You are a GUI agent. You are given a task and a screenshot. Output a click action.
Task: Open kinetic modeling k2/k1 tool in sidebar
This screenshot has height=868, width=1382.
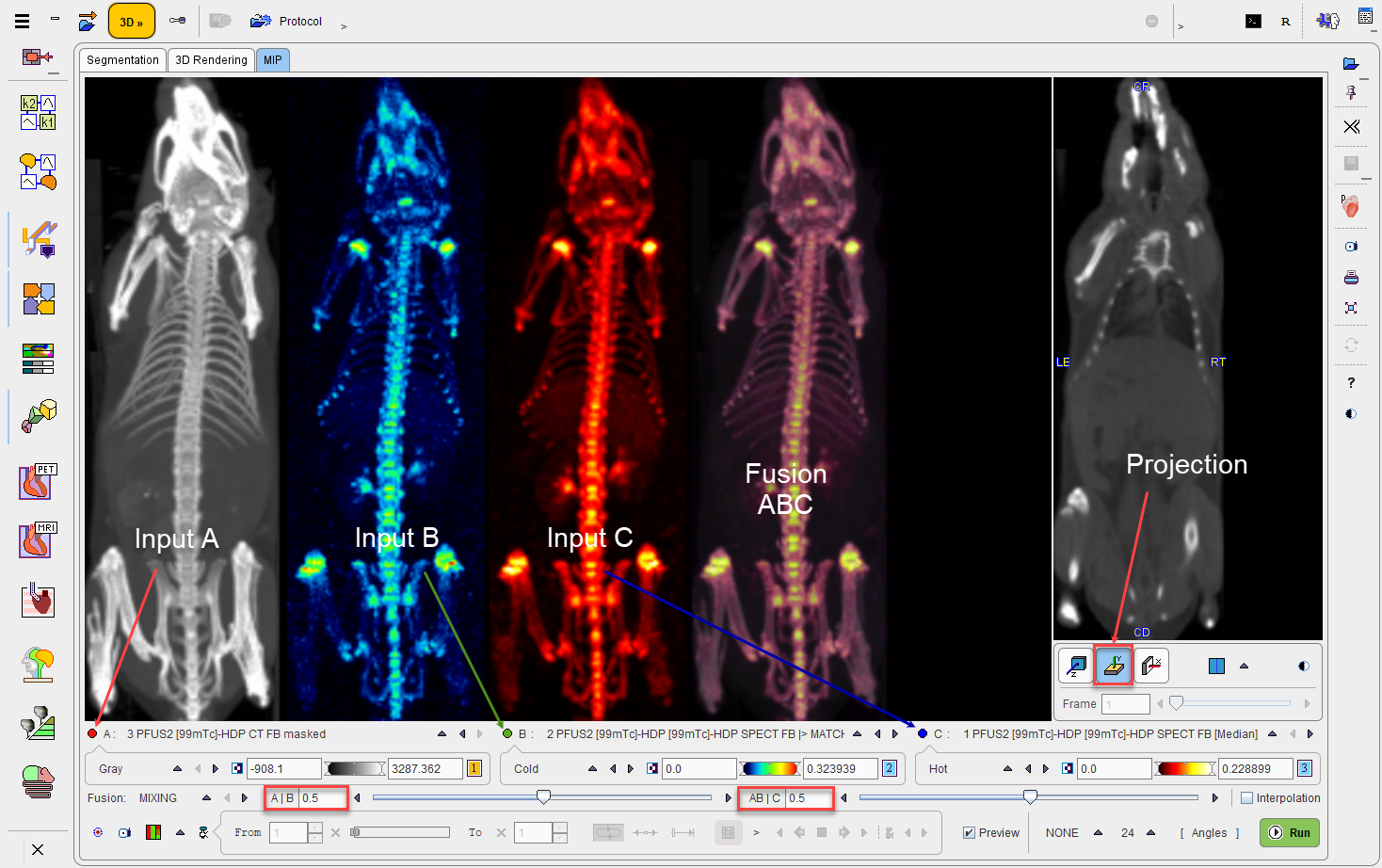click(39, 112)
